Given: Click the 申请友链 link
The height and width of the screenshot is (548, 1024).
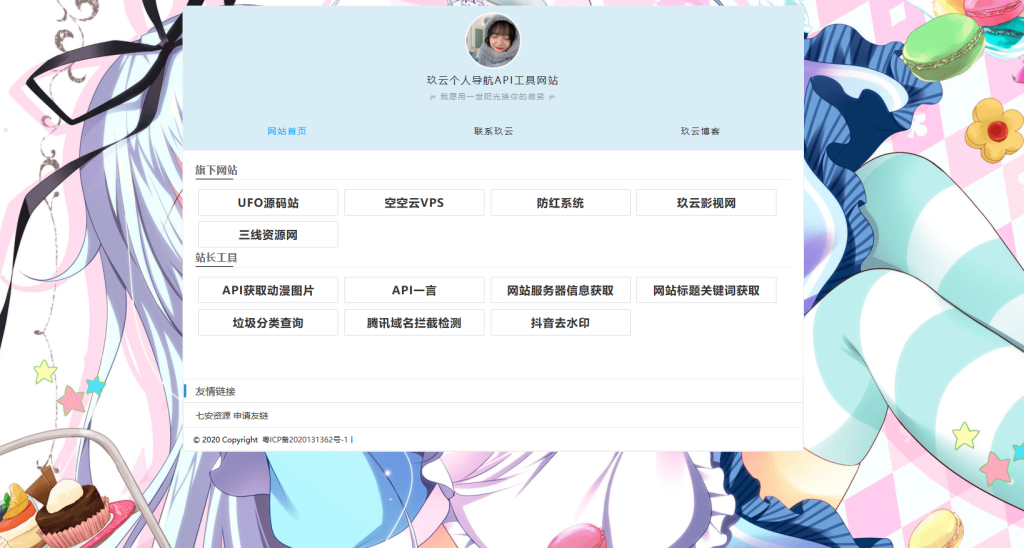Looking at the screenshot, I should 251,415.
